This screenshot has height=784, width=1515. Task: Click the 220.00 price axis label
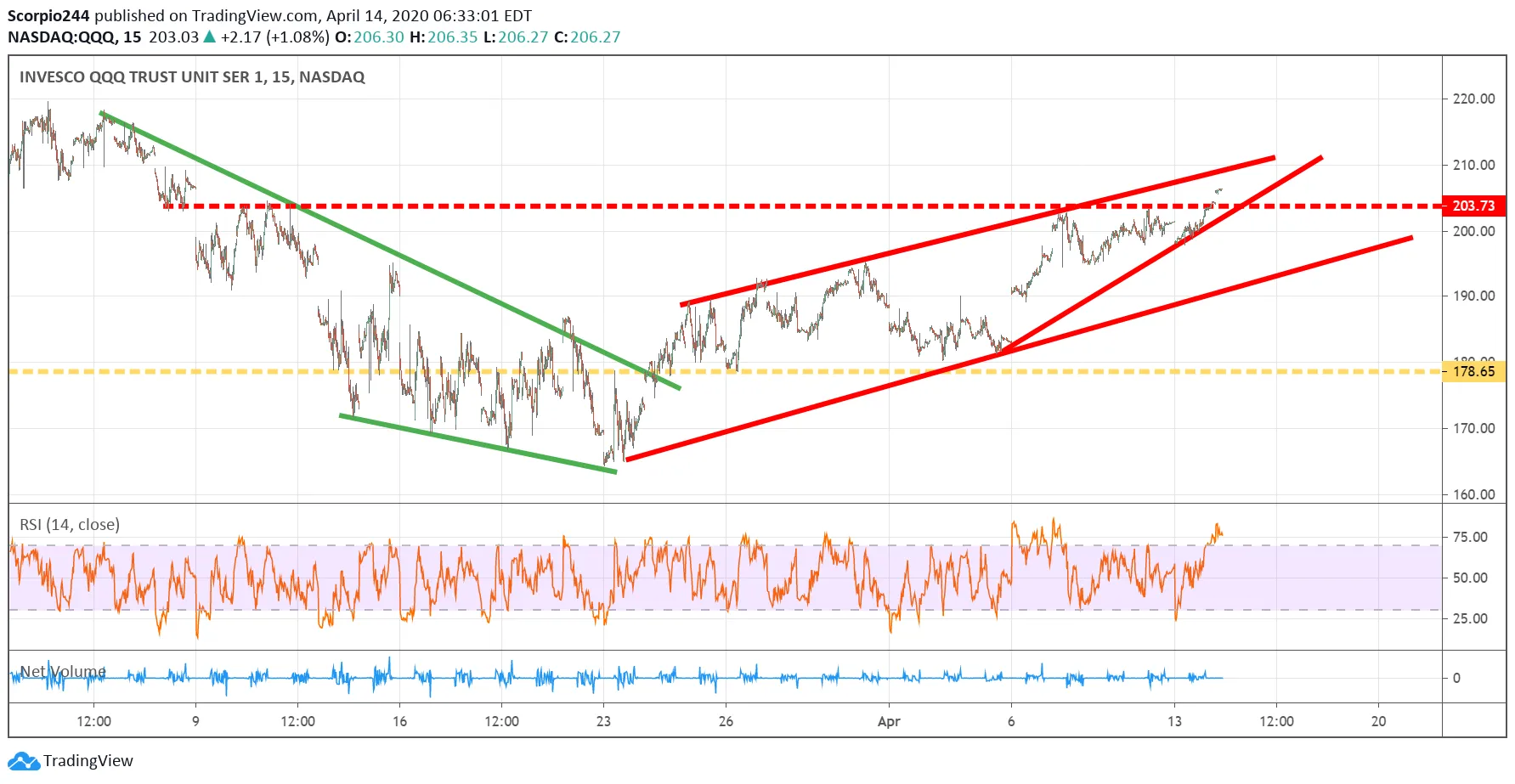point(1474,99)
